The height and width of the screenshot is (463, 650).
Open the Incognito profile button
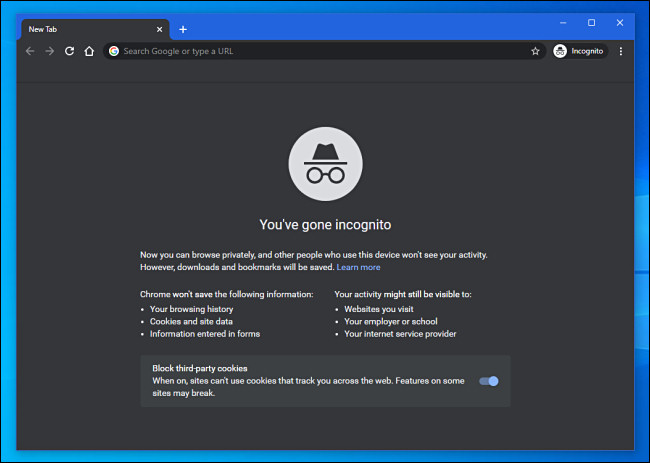[x=579, y=51]
